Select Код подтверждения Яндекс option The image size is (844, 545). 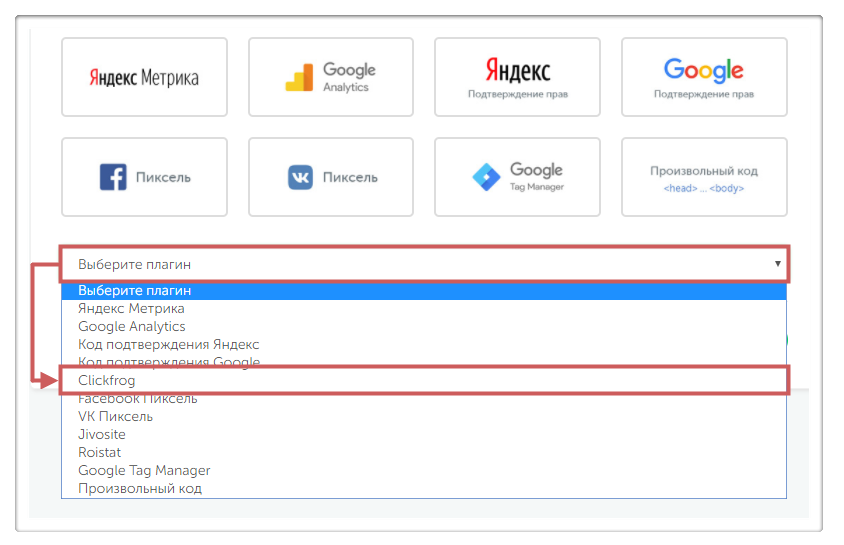[168, 345]
